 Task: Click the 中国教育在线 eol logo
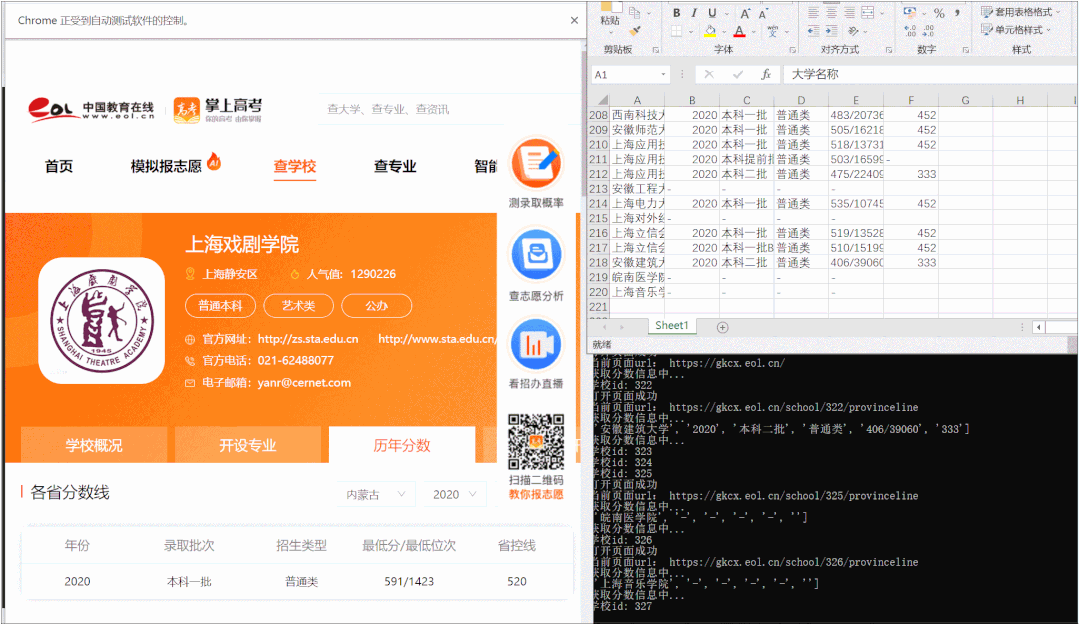92,109
